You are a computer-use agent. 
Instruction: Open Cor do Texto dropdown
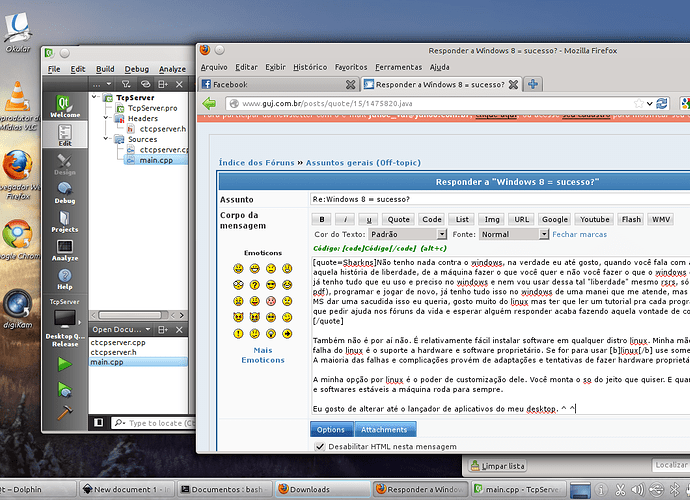(x=407, y=234)
